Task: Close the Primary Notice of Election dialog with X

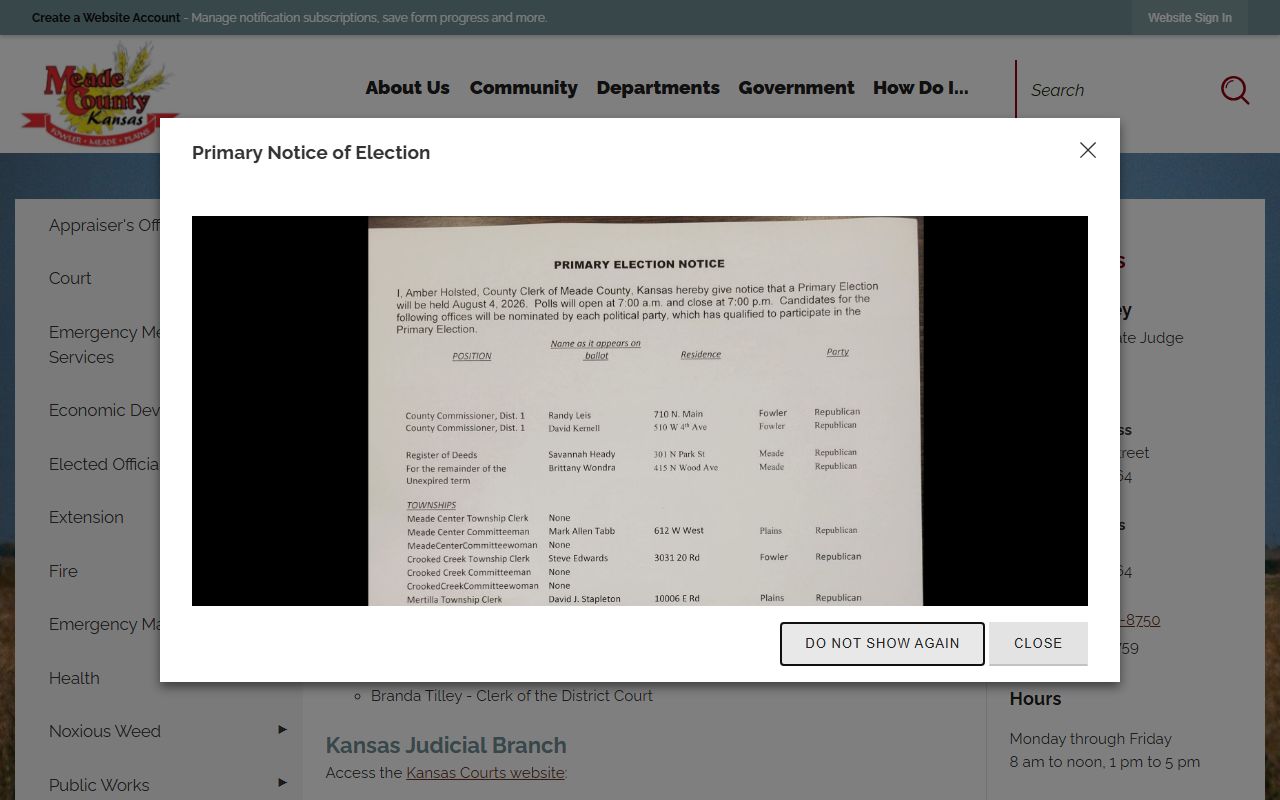Action: point(1088,150)
